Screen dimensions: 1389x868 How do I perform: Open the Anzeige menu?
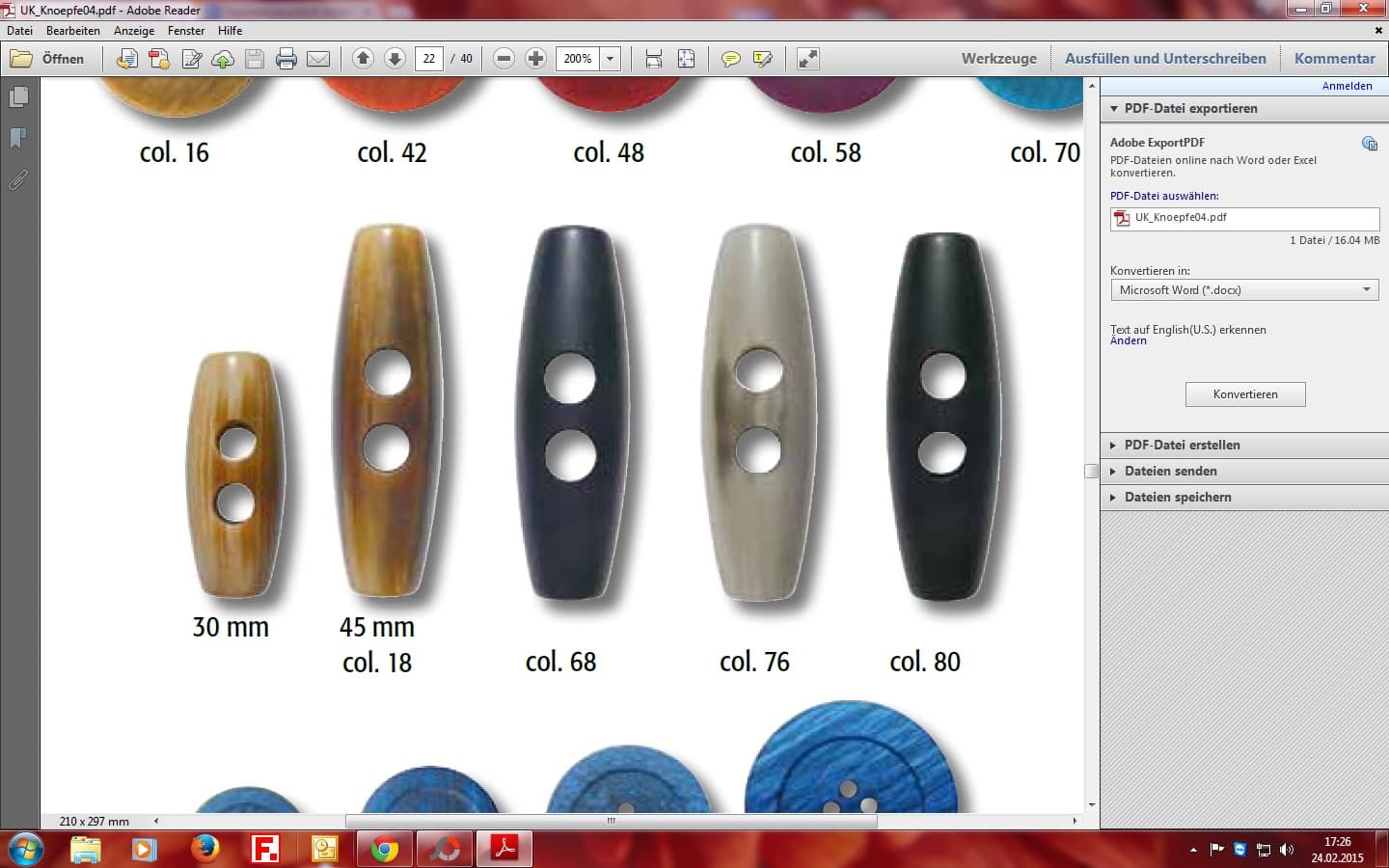tap(134, 31)
